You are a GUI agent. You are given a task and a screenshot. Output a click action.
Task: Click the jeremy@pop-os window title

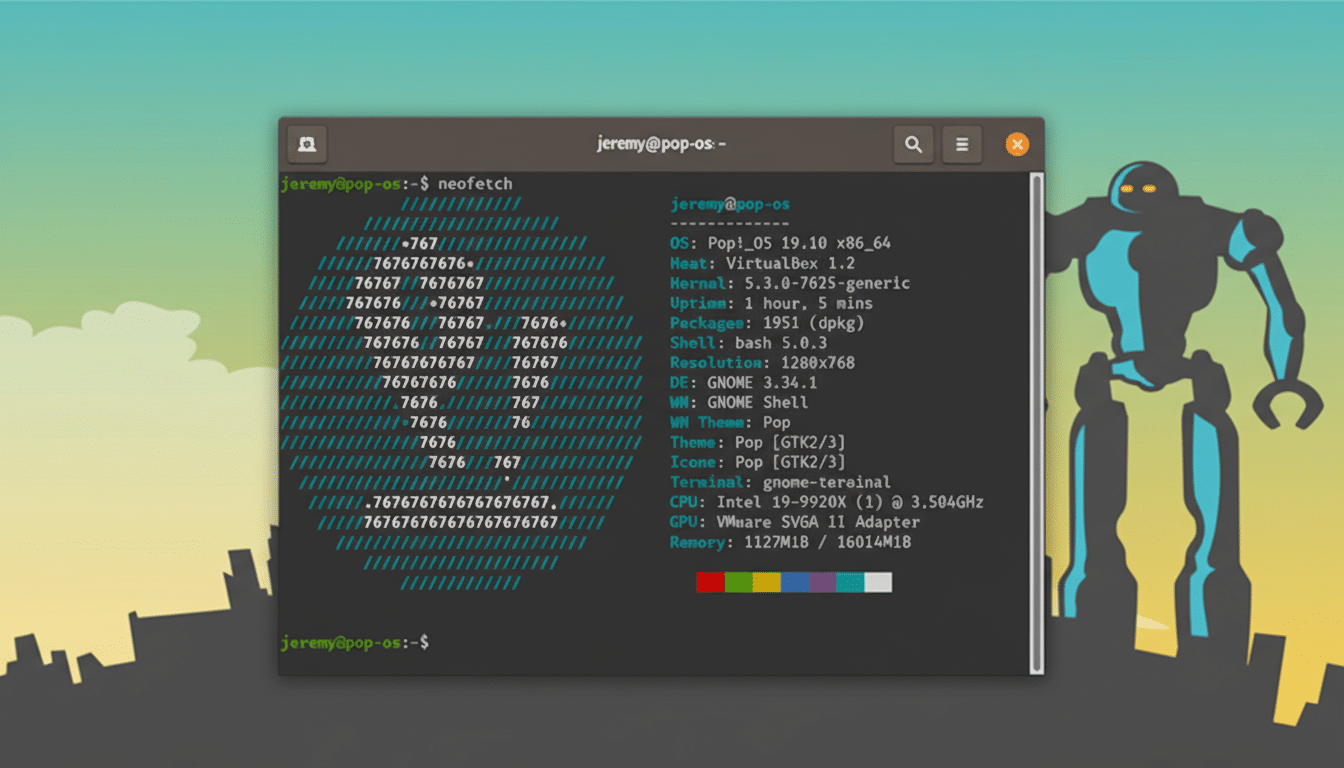(658, 144)
